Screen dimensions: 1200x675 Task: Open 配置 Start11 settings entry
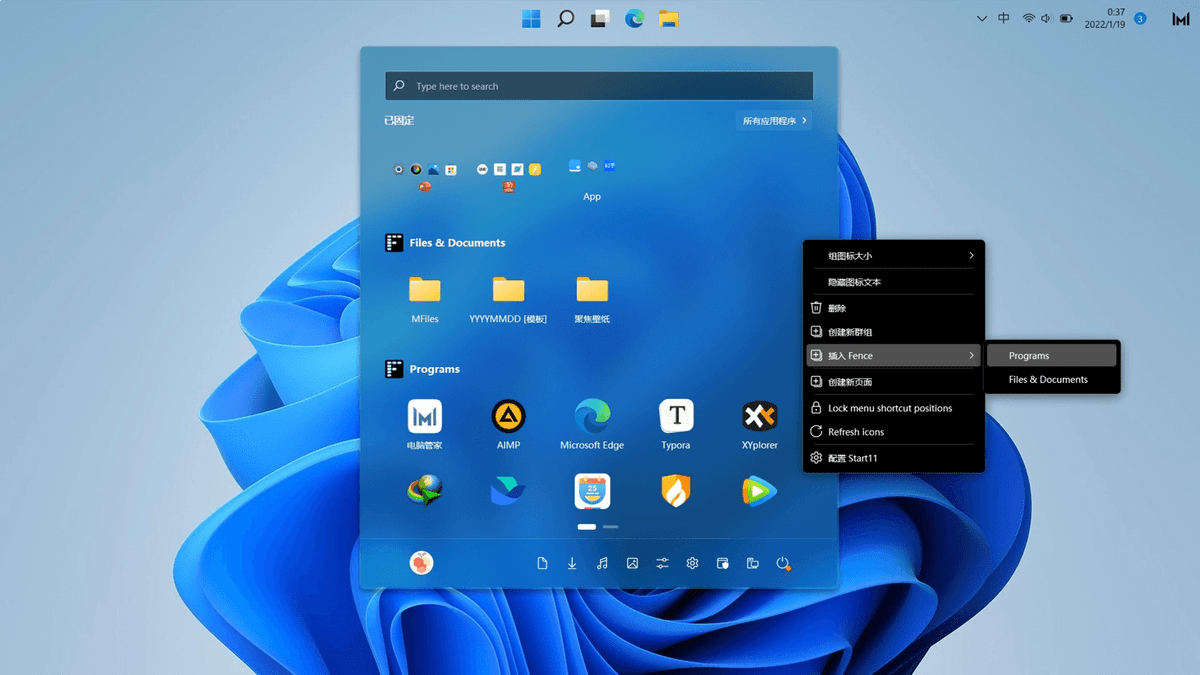coord(893,458)
